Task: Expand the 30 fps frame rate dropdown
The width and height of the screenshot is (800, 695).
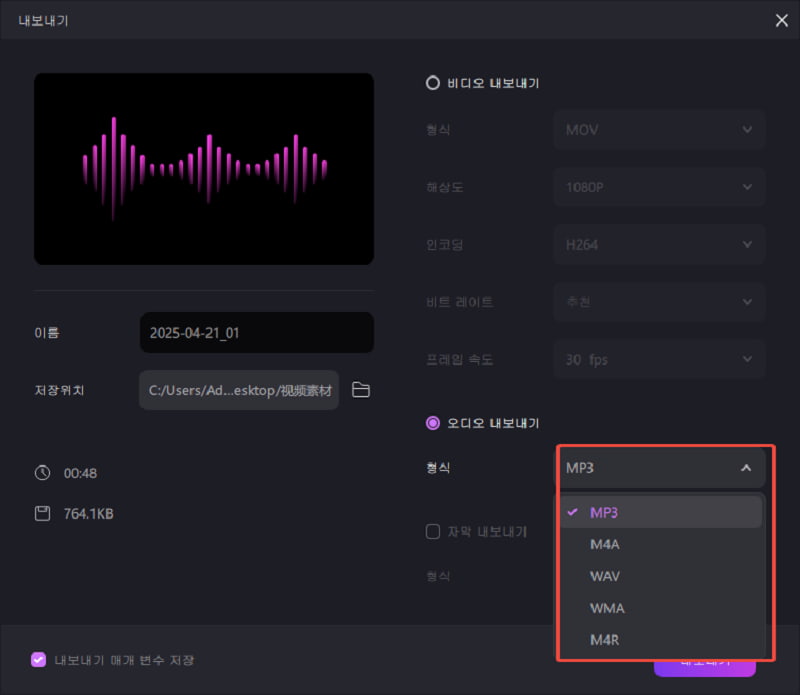Action: pyautogui.click(x=660, y=359)
